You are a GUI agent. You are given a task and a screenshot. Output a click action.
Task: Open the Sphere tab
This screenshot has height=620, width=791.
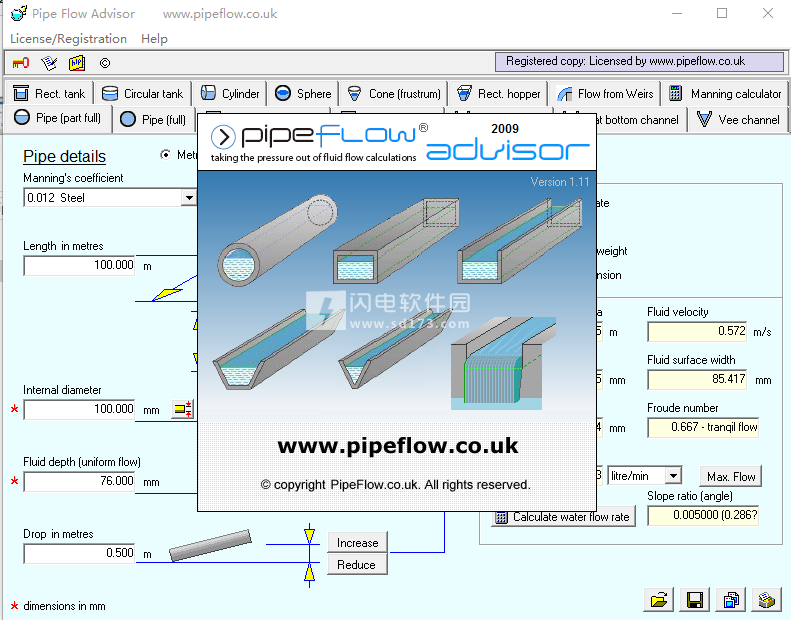pyautogui.click(x=303, y=93)
